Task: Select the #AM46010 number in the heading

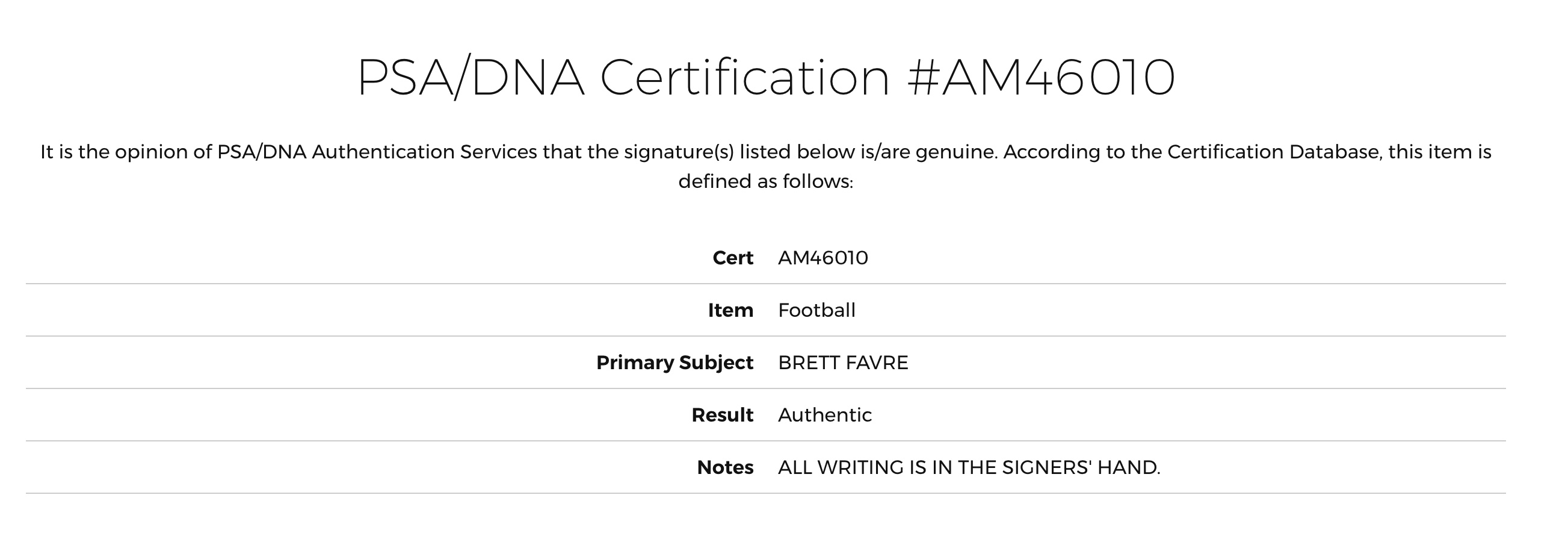Action: coord(1041,77)
